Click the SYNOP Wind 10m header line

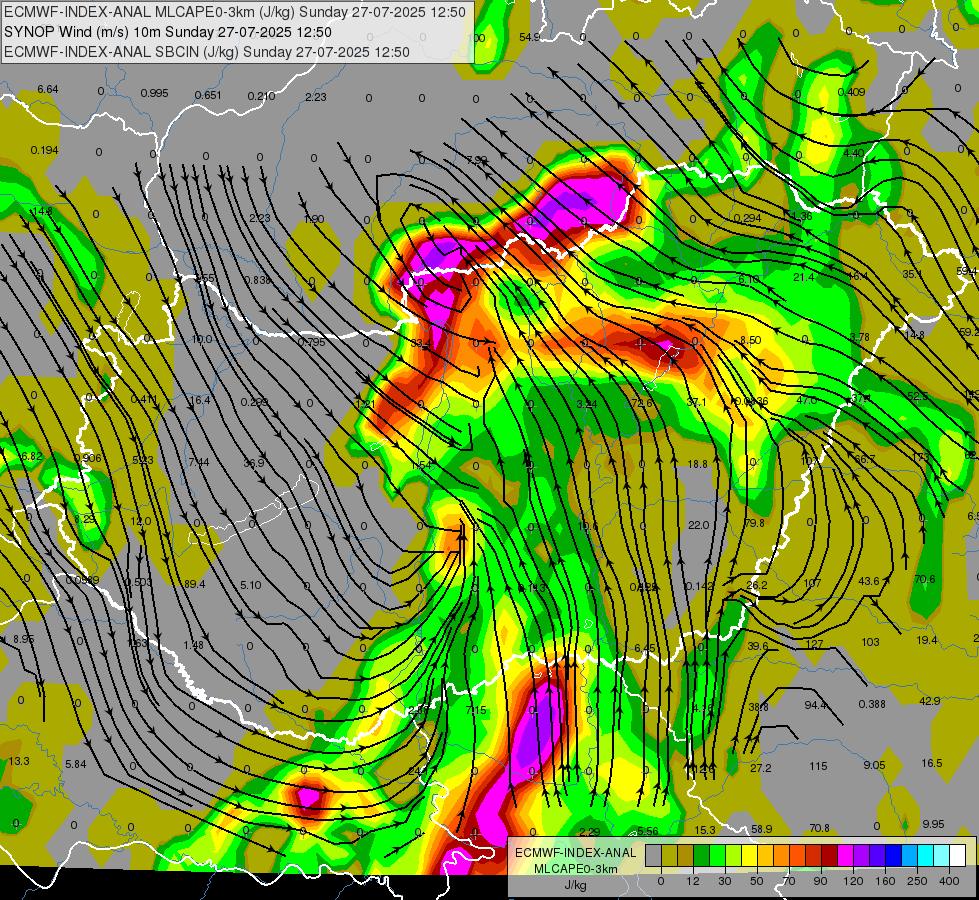click(x=168, y=32)
